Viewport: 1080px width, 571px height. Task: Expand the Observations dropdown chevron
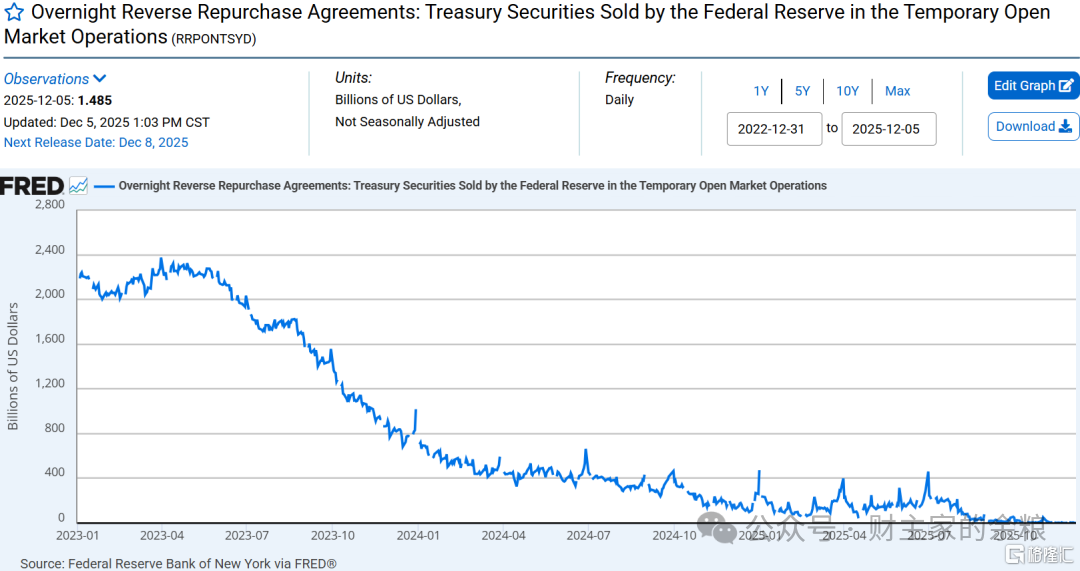100,79
